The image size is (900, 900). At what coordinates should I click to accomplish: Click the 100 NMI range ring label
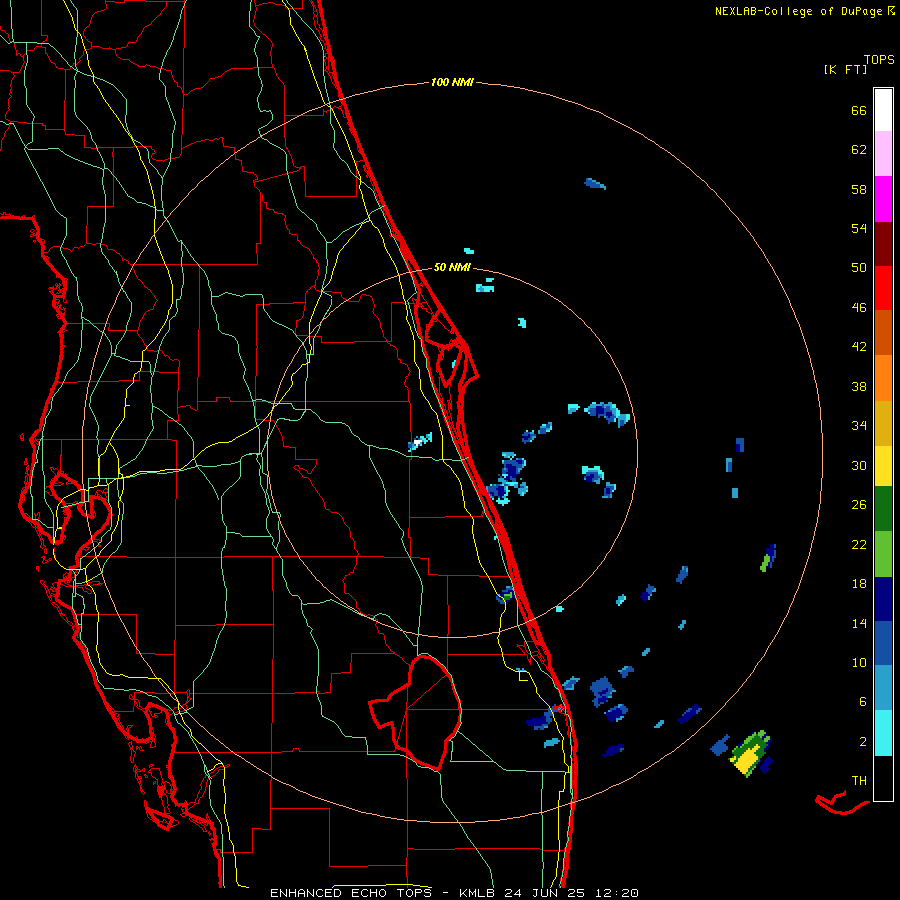tap(452, 82)
